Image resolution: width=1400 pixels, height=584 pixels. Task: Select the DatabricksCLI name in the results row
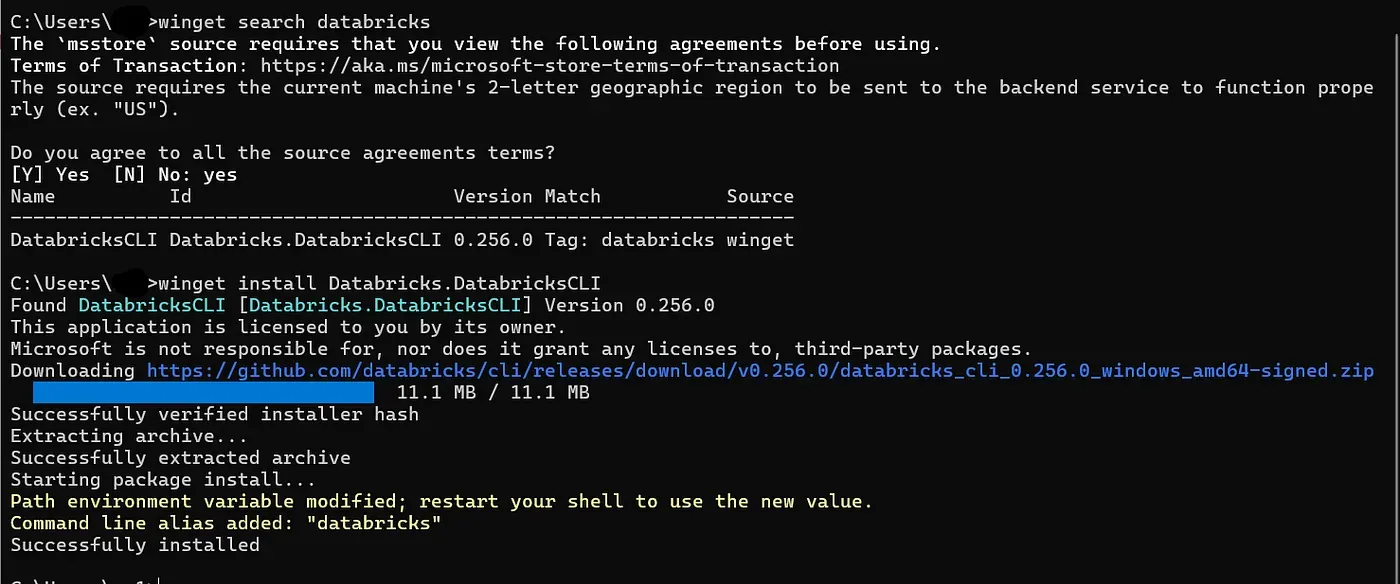[84, 240]
